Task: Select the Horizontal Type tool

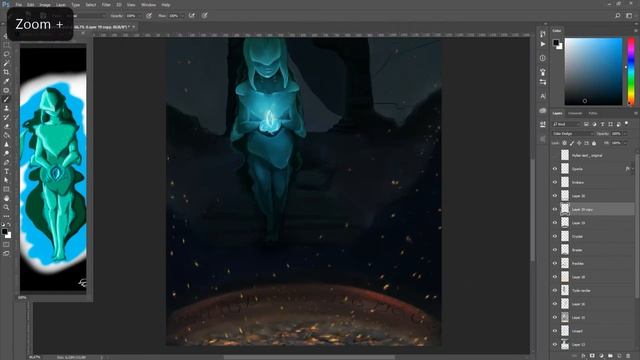Action: pyautogui.click(x=6, y=171)
